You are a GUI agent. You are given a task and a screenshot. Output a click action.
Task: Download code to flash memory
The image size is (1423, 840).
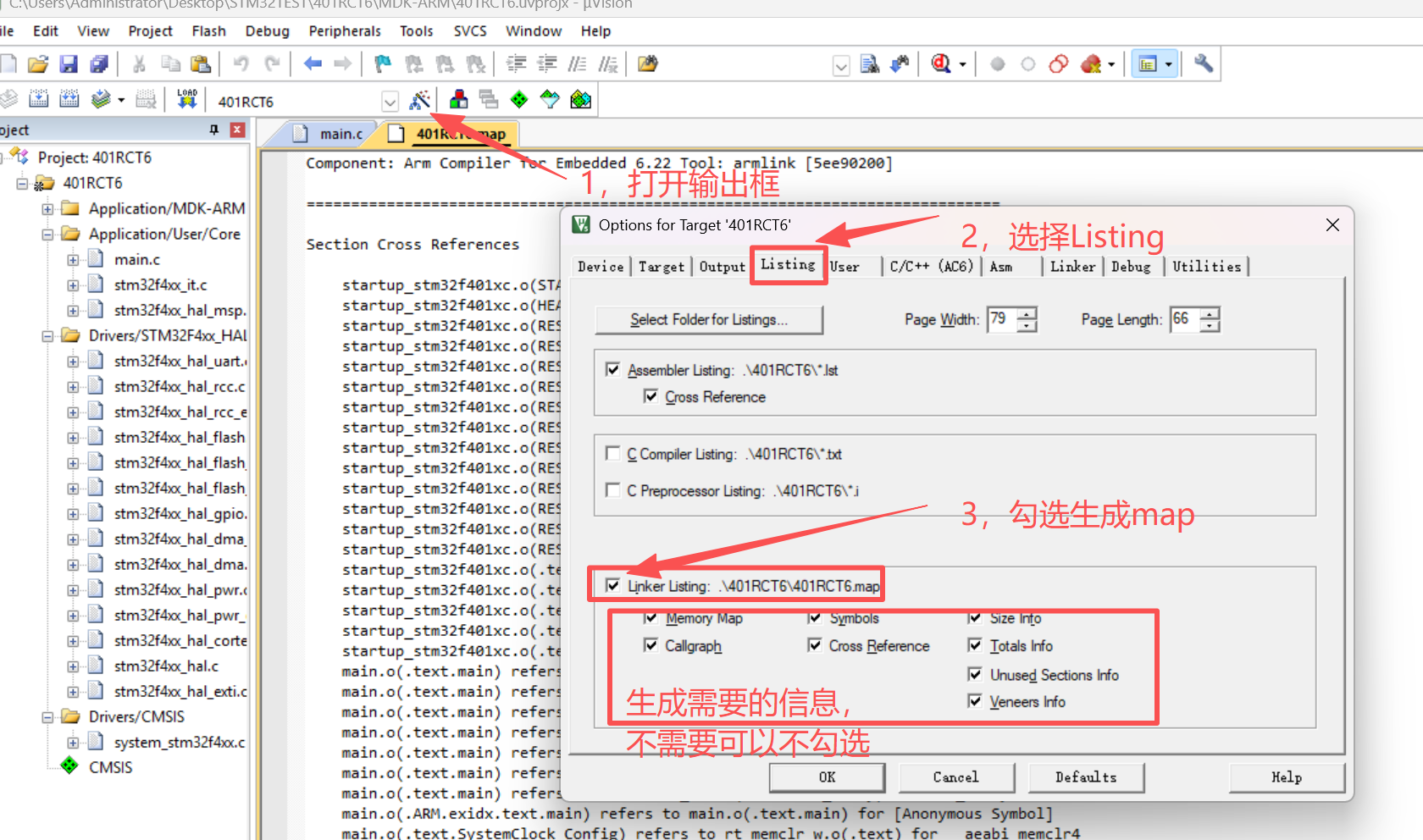click(187, 100)
